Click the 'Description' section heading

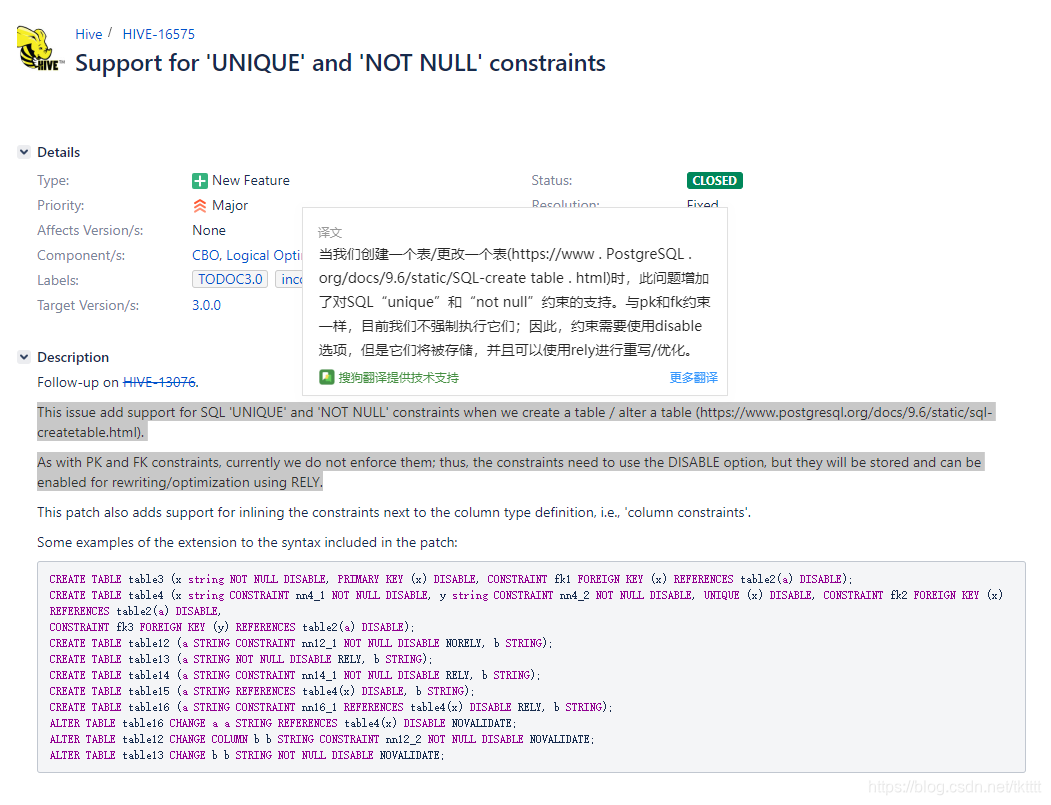(73, 357)
